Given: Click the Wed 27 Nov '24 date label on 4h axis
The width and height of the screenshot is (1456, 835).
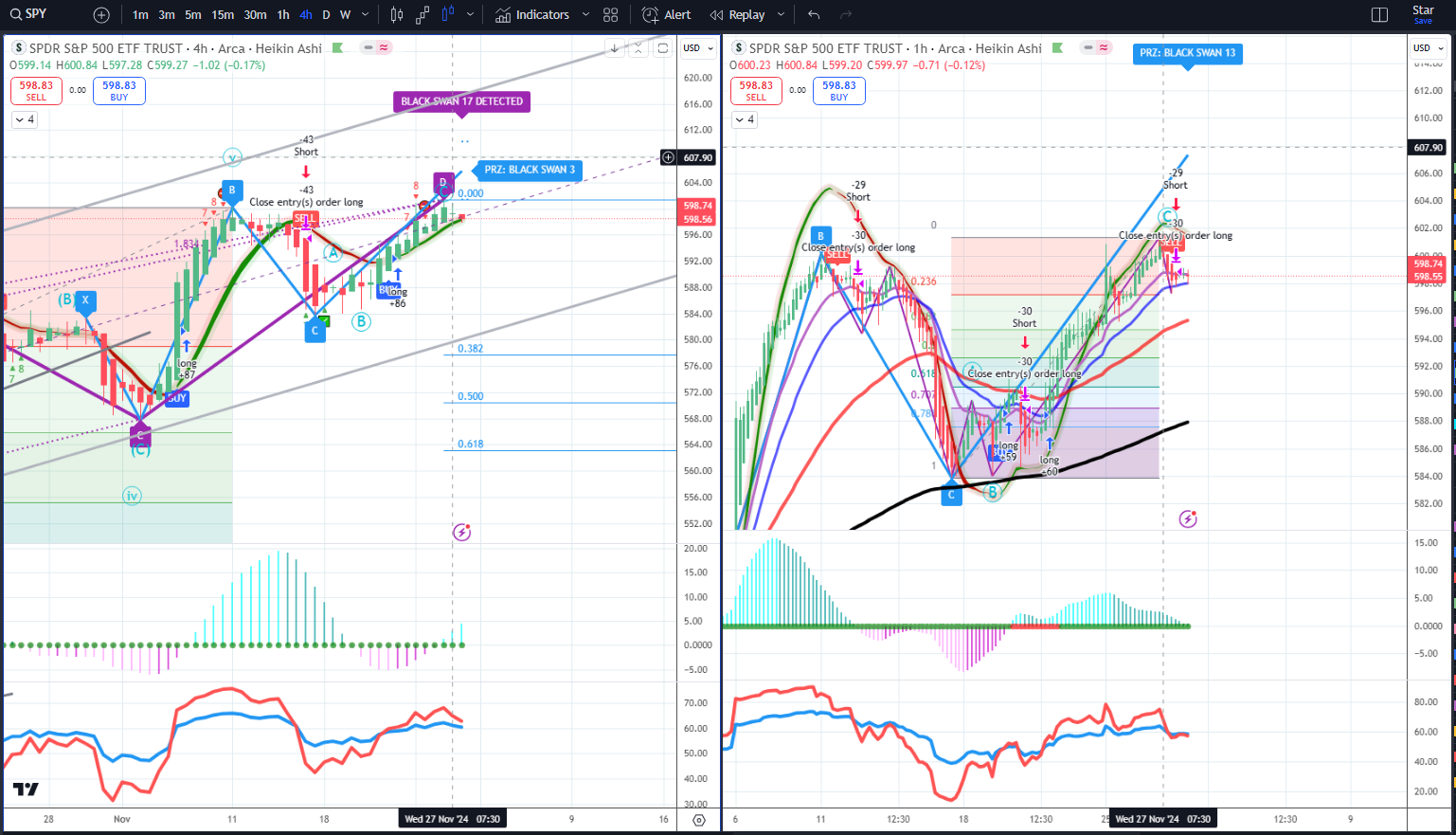Looking at the screenshot, I should pyautogui.click(x=451, y=819).
